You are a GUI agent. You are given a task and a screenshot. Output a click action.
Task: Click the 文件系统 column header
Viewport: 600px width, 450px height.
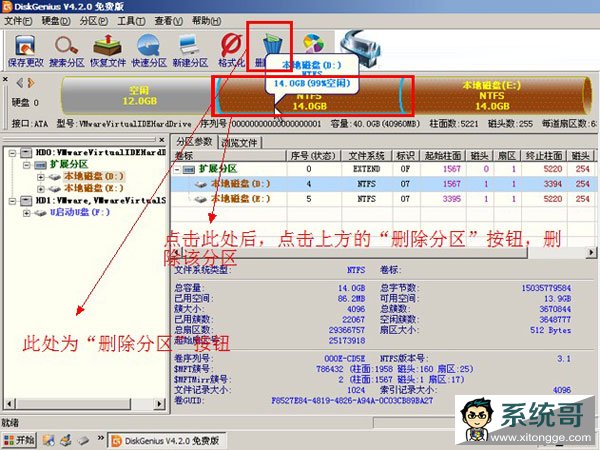pyautogui.click(x=367, y=156)
